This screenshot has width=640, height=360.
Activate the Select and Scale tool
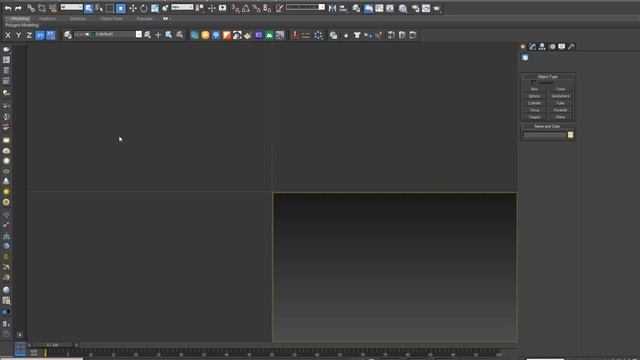tap(155, 8)
